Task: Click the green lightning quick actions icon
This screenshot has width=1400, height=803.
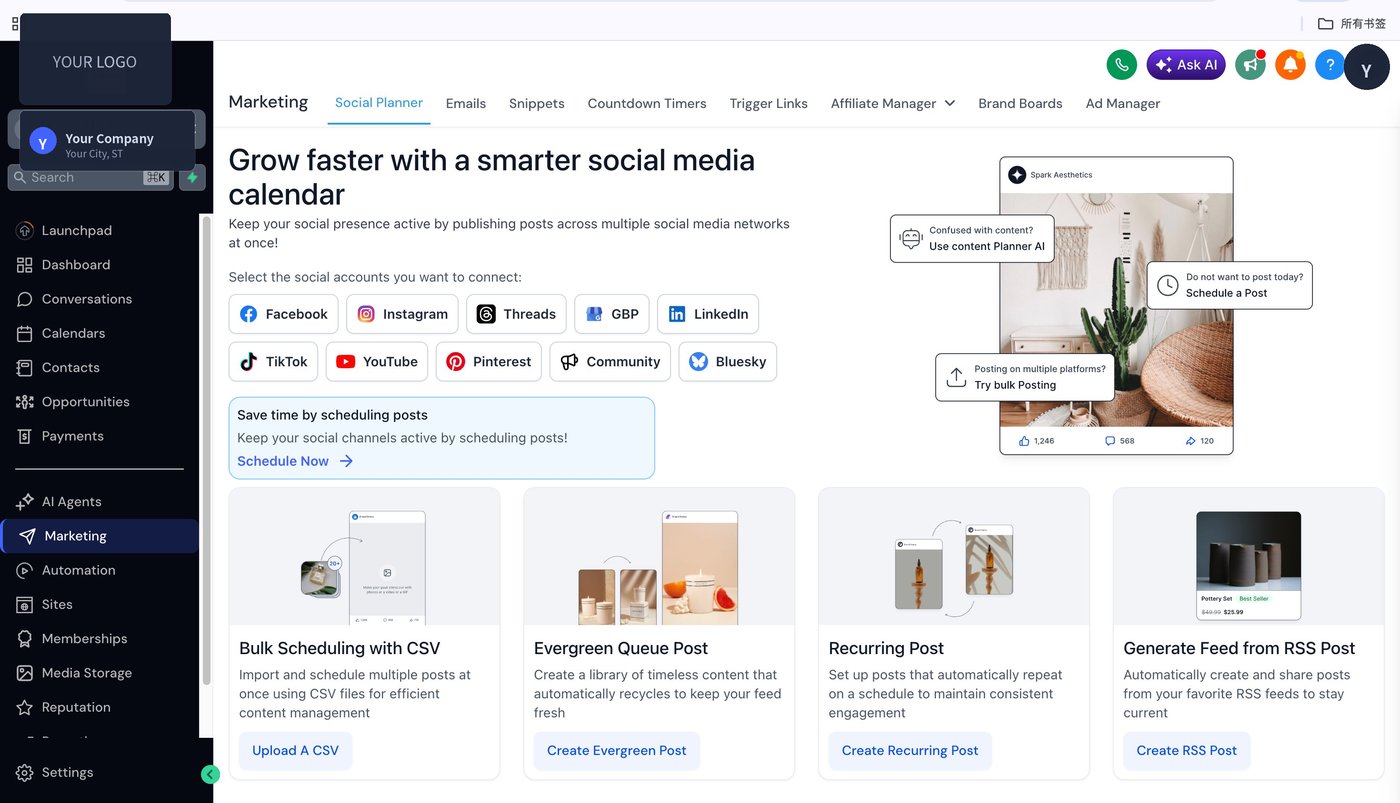Action: click(x=193, y=177)
